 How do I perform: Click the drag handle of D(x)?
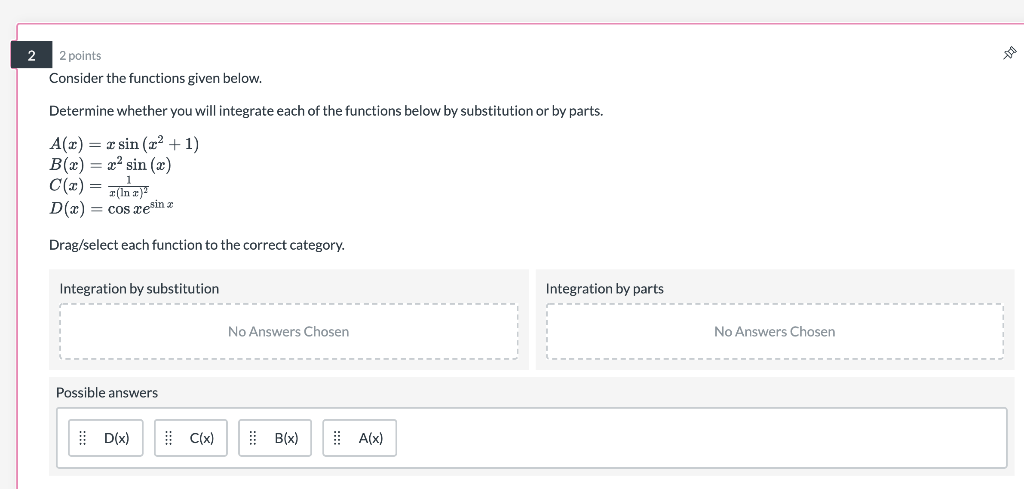83,438
